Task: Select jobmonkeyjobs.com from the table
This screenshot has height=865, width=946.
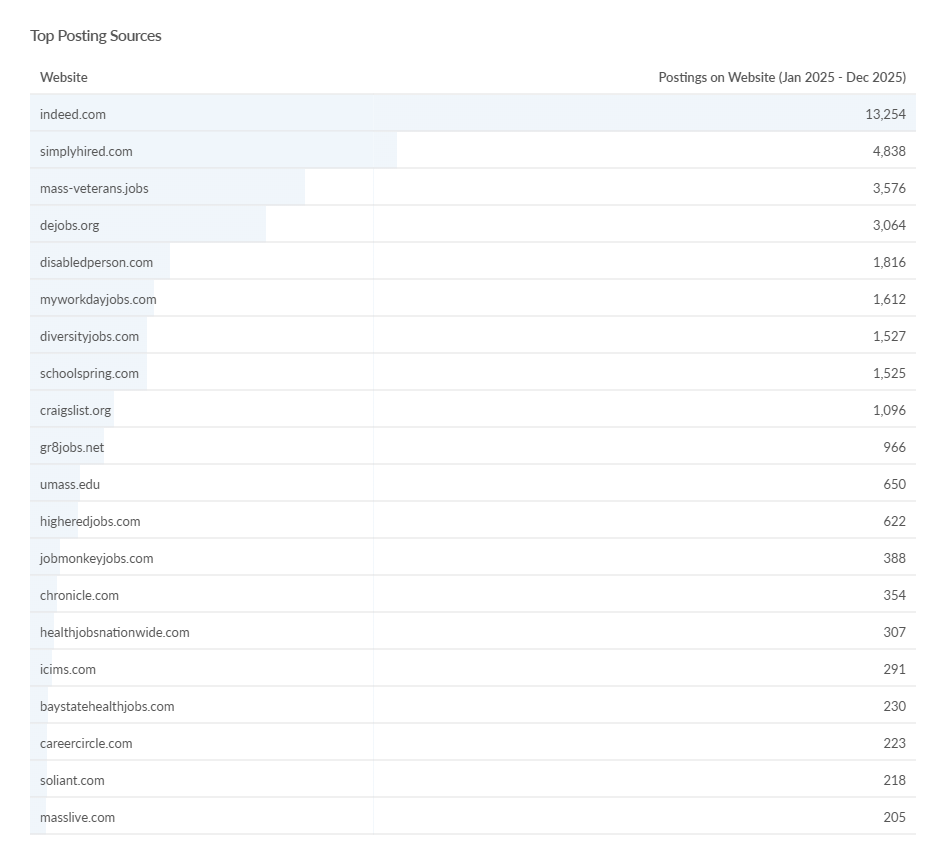Action: [96, 558]
